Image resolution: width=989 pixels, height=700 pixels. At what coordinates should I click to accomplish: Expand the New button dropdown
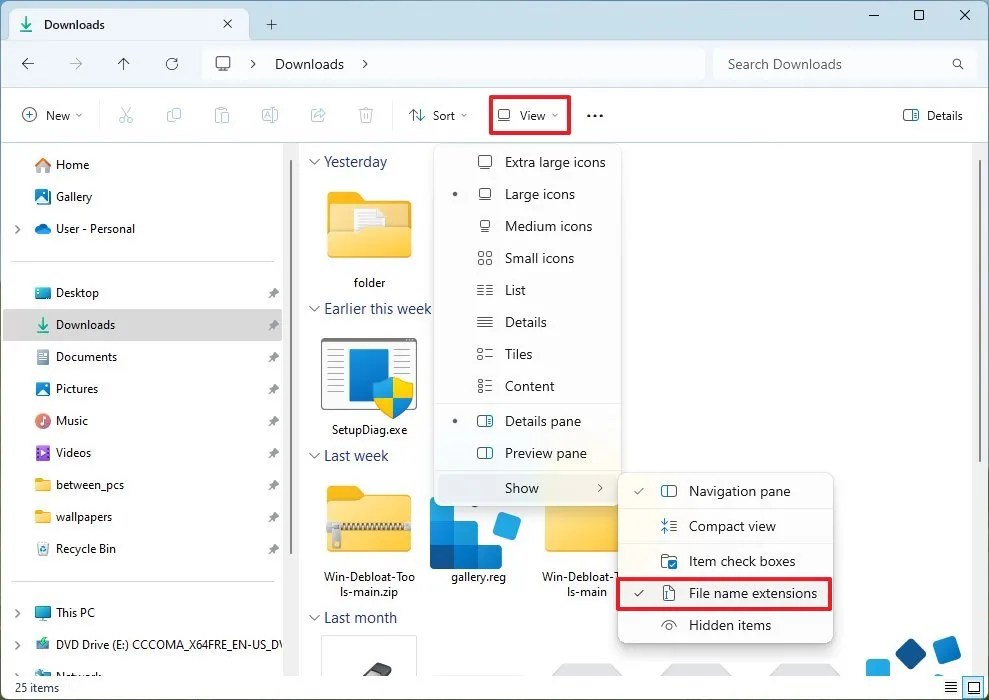click(52, 115)
